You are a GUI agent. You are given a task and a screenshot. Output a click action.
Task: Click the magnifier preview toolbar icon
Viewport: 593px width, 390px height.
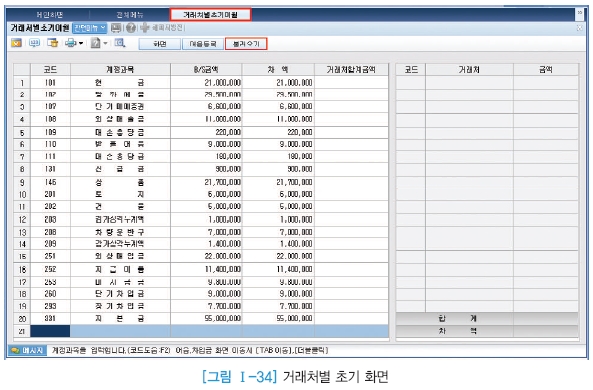pos(120,44)
